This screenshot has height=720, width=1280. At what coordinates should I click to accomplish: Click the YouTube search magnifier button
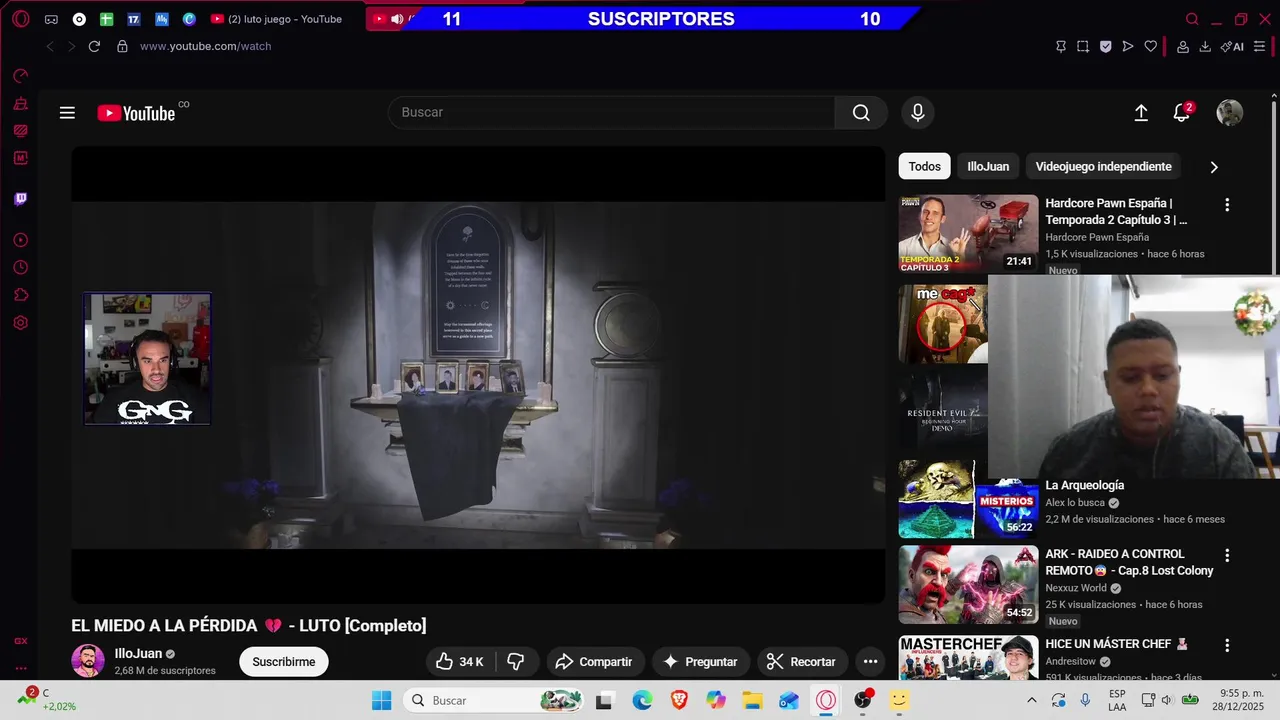pyautogui.click(x=861, y=112)
